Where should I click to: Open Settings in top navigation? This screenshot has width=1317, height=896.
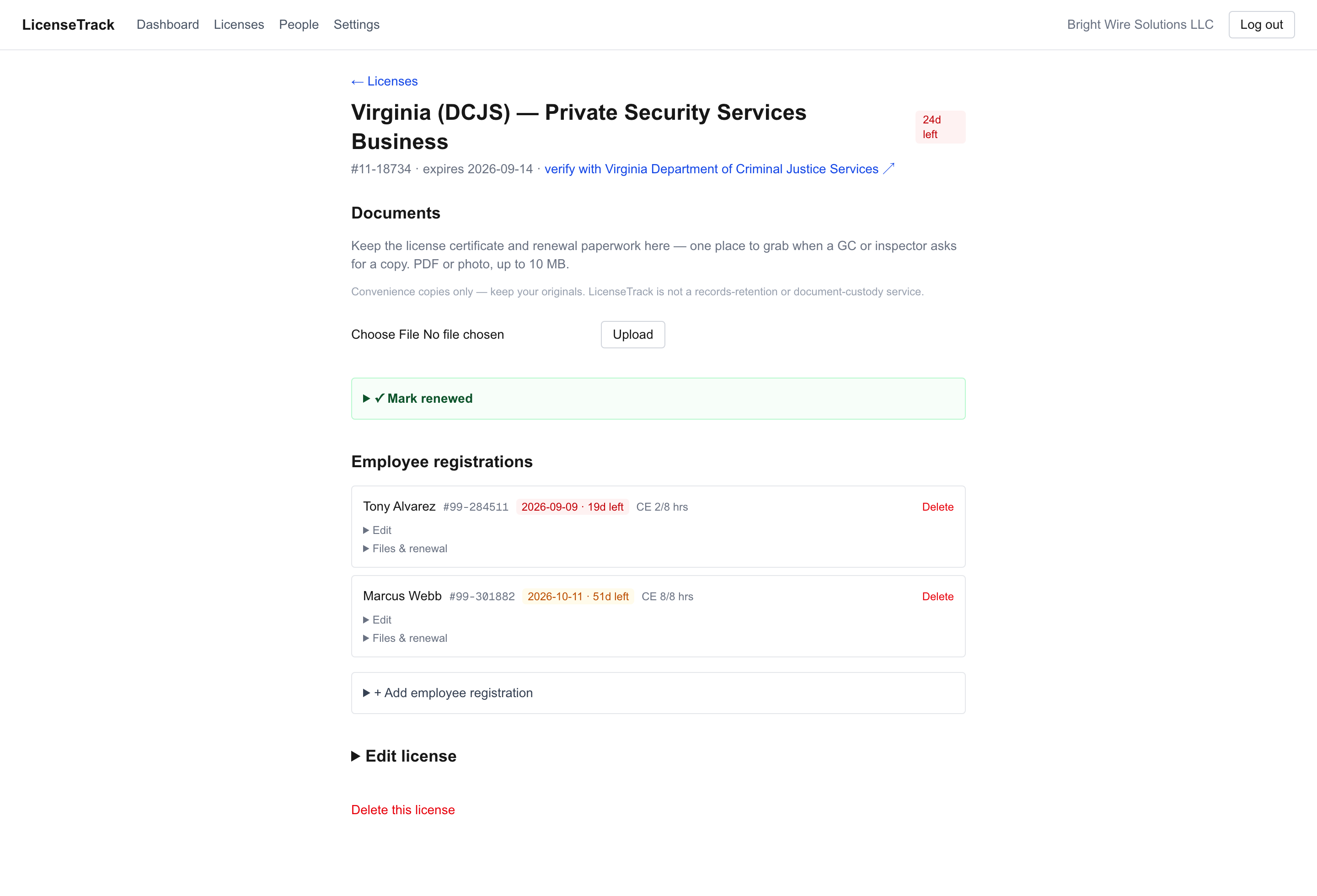pyautogui.click(x=356, y=24)
